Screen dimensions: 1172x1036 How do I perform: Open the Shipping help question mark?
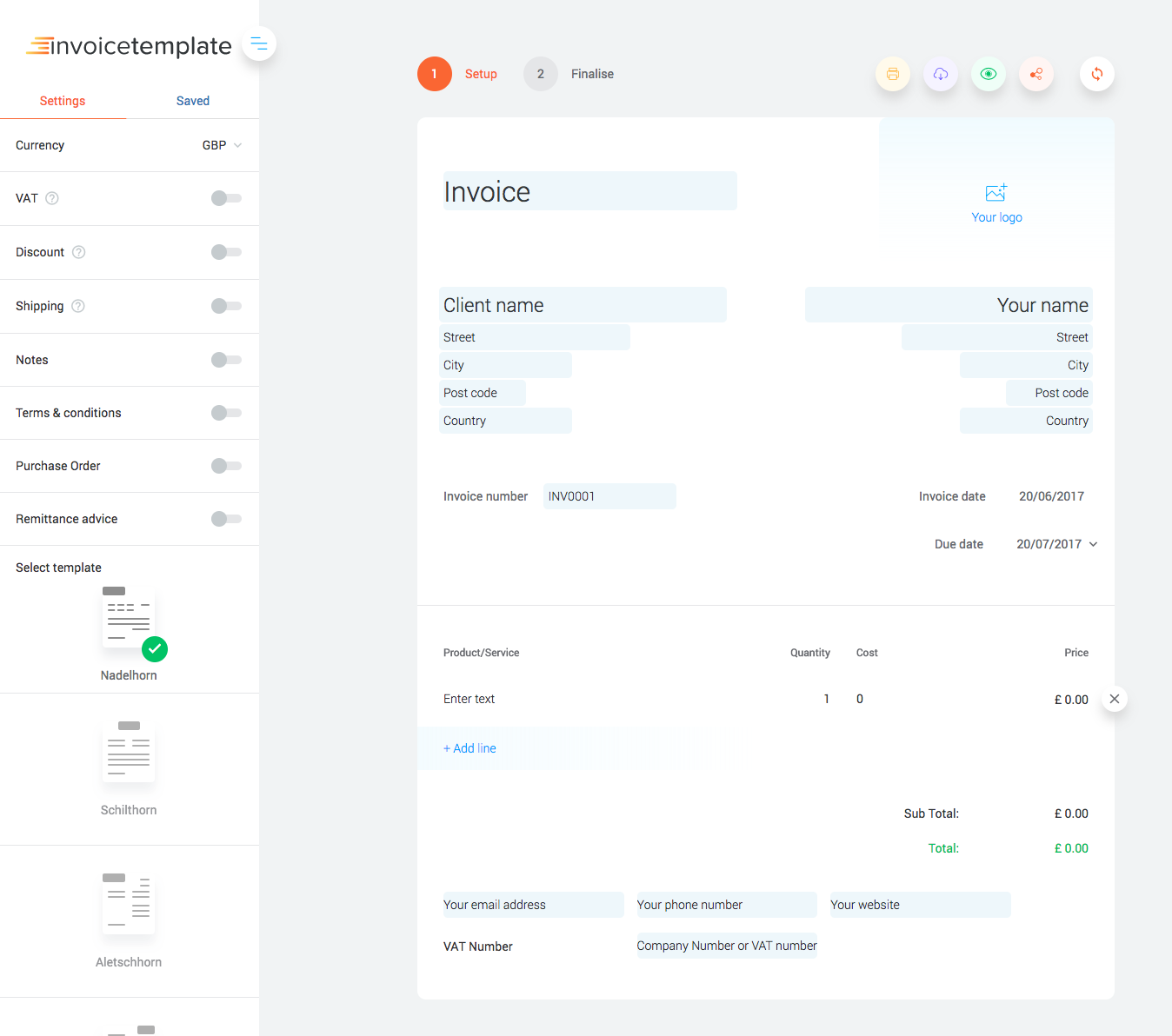tap(78, 306)
